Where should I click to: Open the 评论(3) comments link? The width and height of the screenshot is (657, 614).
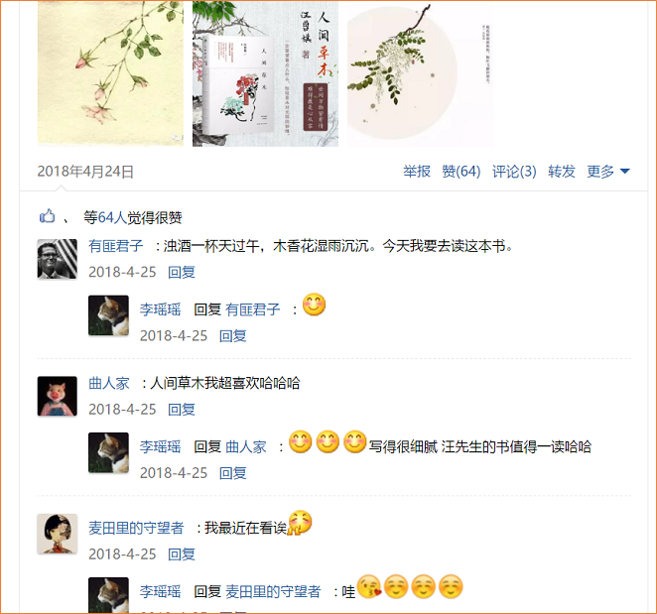tap(514, 171)
